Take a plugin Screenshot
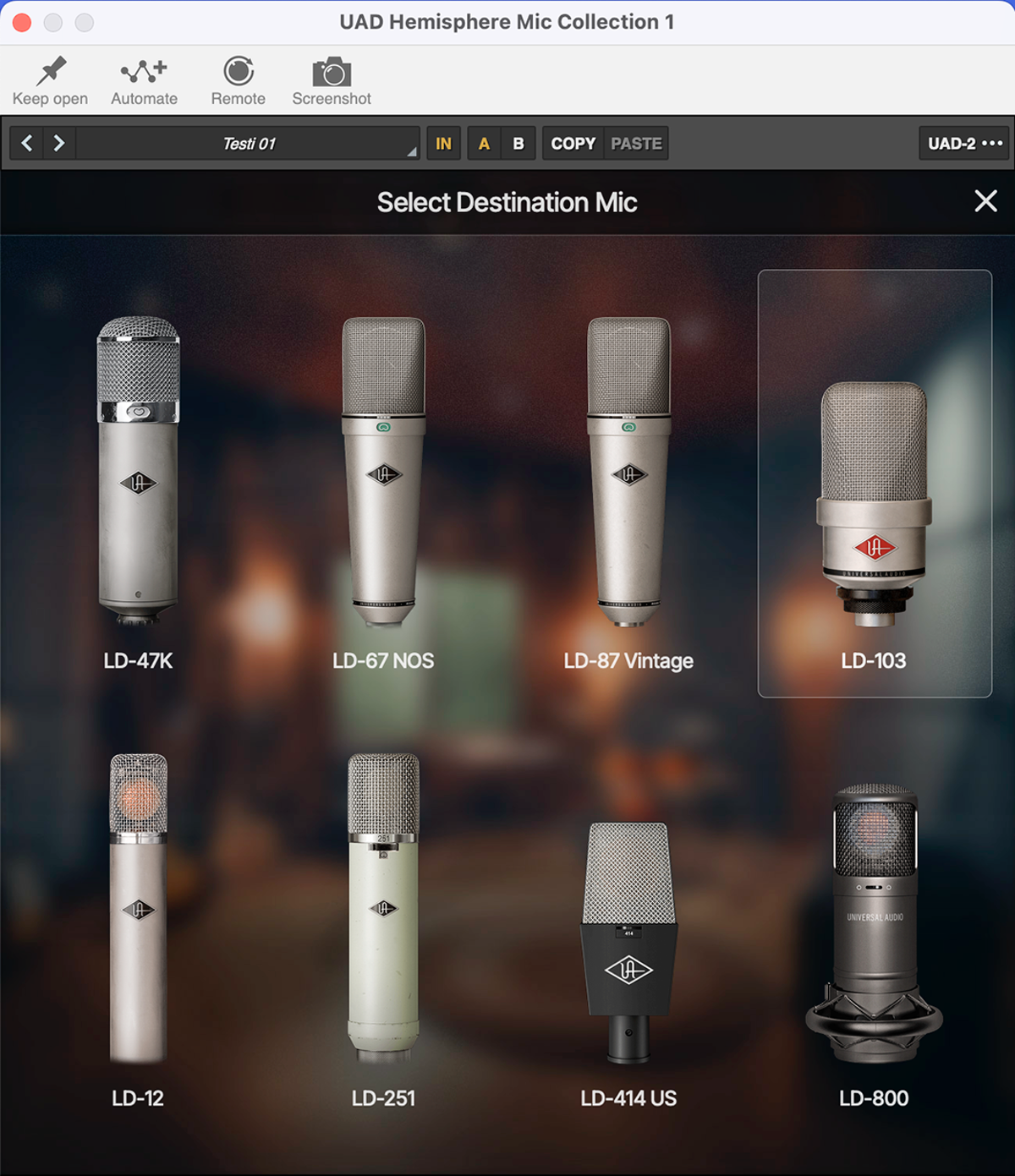 coord(332,81)
